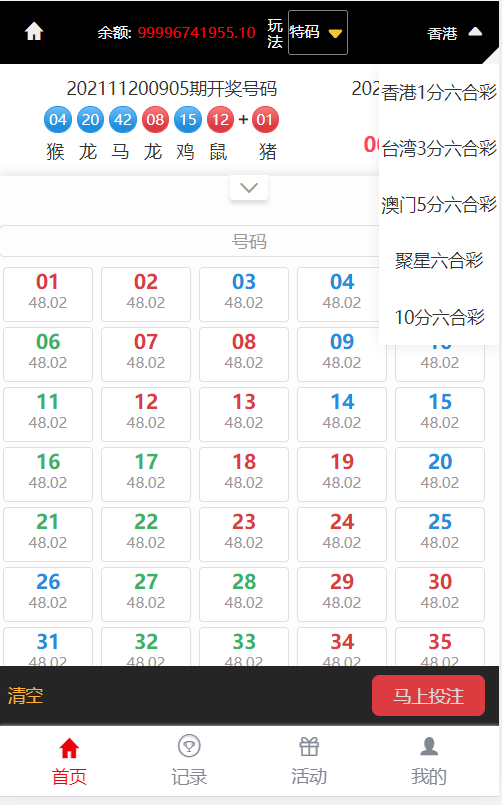Place bet with 马上投注 button
The image size is (502, 805).
(428, 696)
